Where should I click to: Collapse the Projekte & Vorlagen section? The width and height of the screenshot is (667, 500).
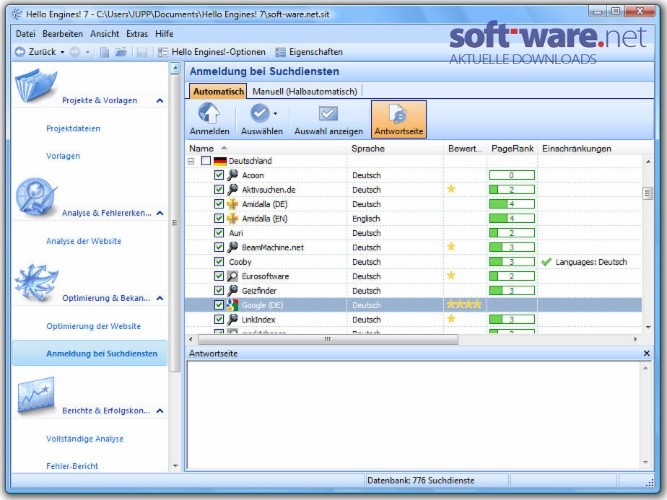pos(160,101)
